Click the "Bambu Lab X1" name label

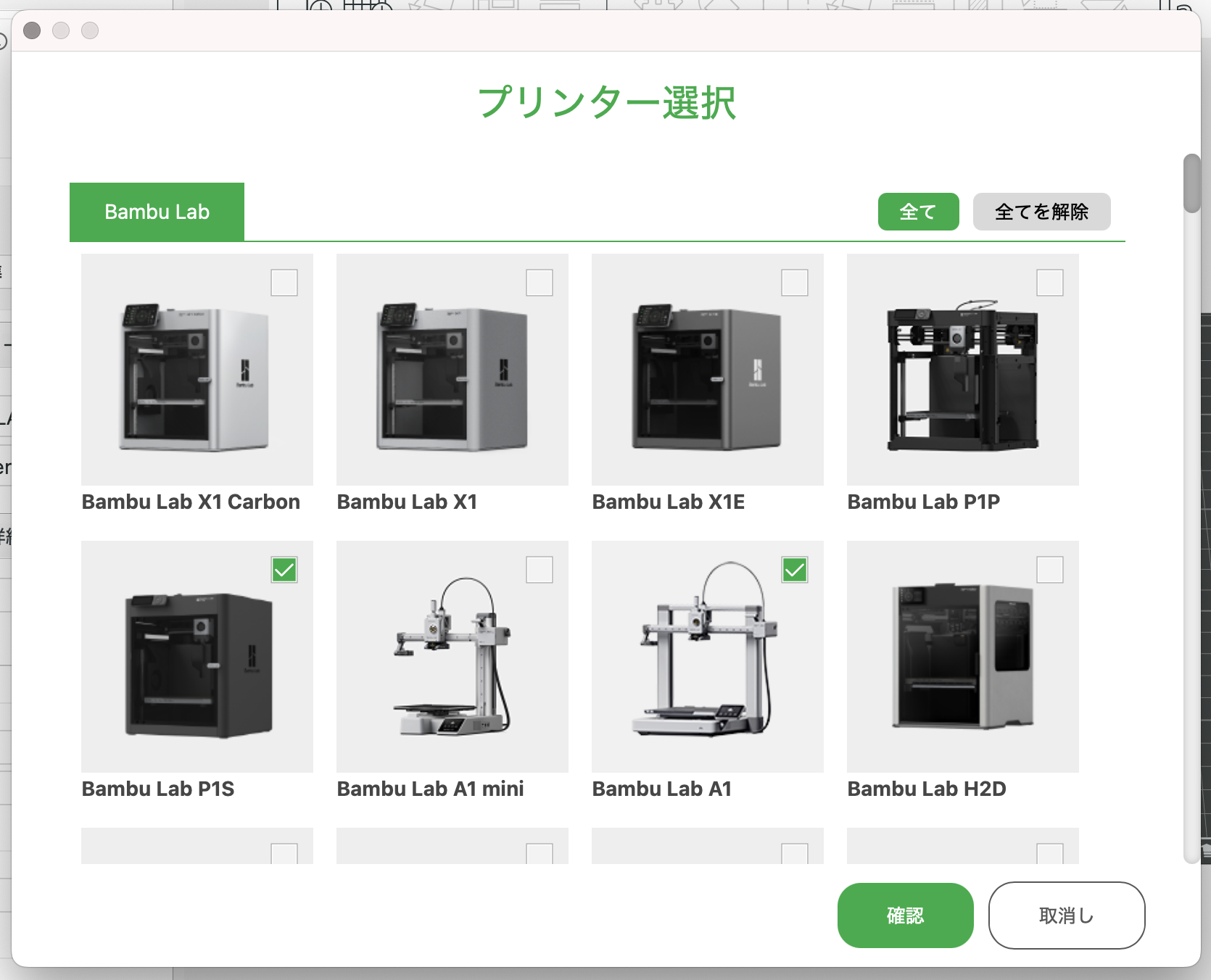[x=408, y=502]
